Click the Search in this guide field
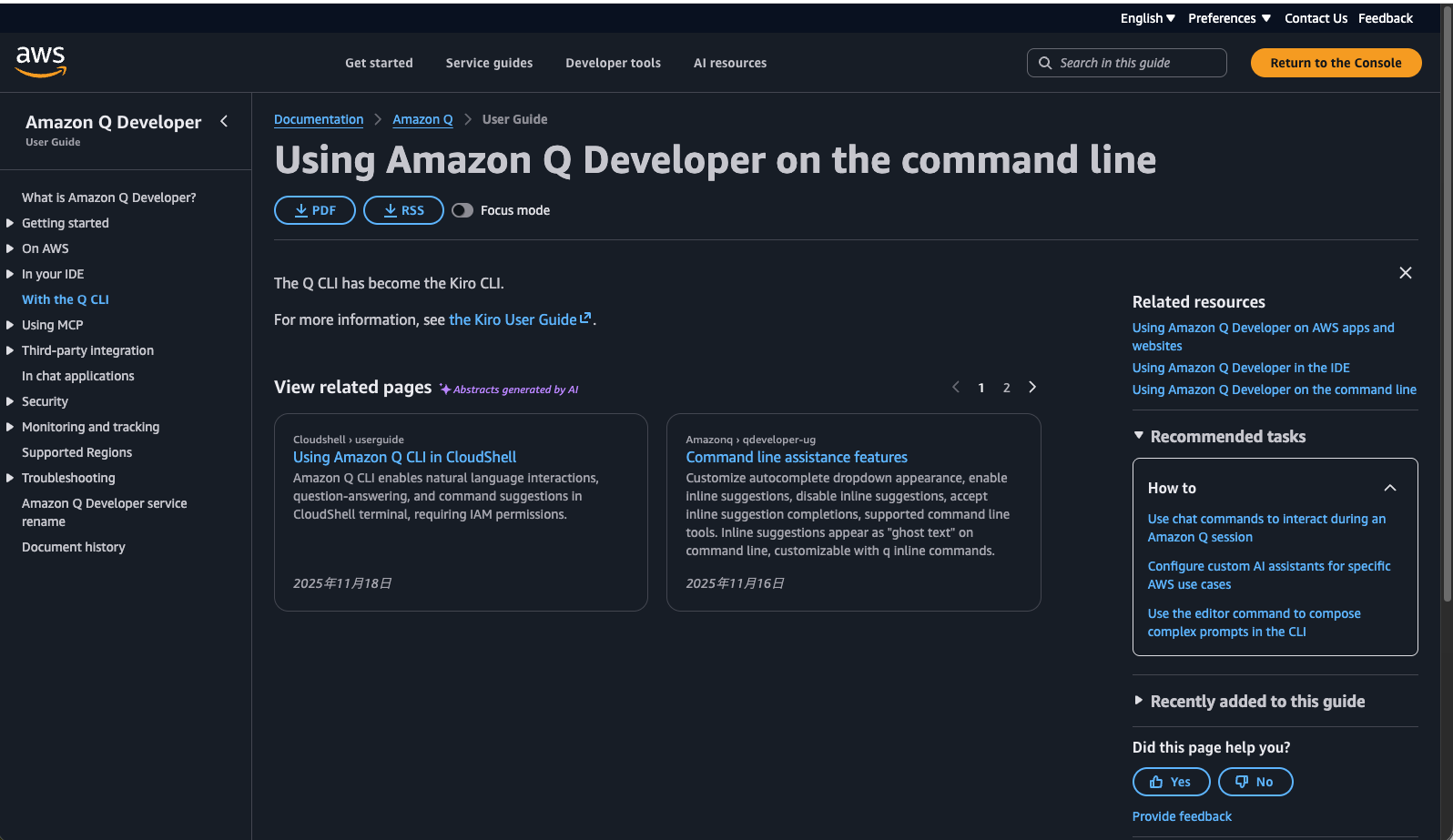Image resolution: width=1453 pixels, height=840 pixels. (1127, 63)
